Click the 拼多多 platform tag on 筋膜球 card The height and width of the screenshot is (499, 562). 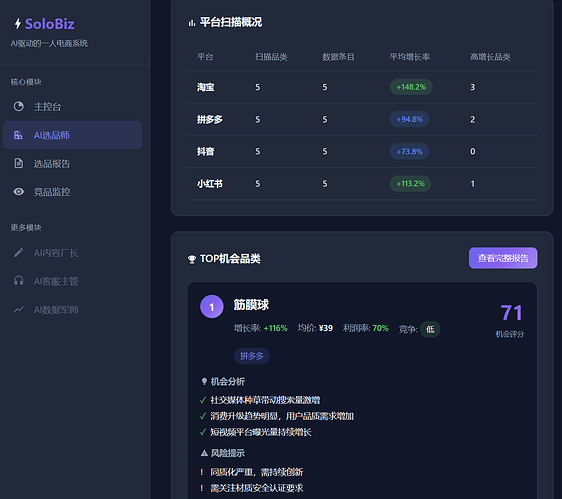coord(252,356)
